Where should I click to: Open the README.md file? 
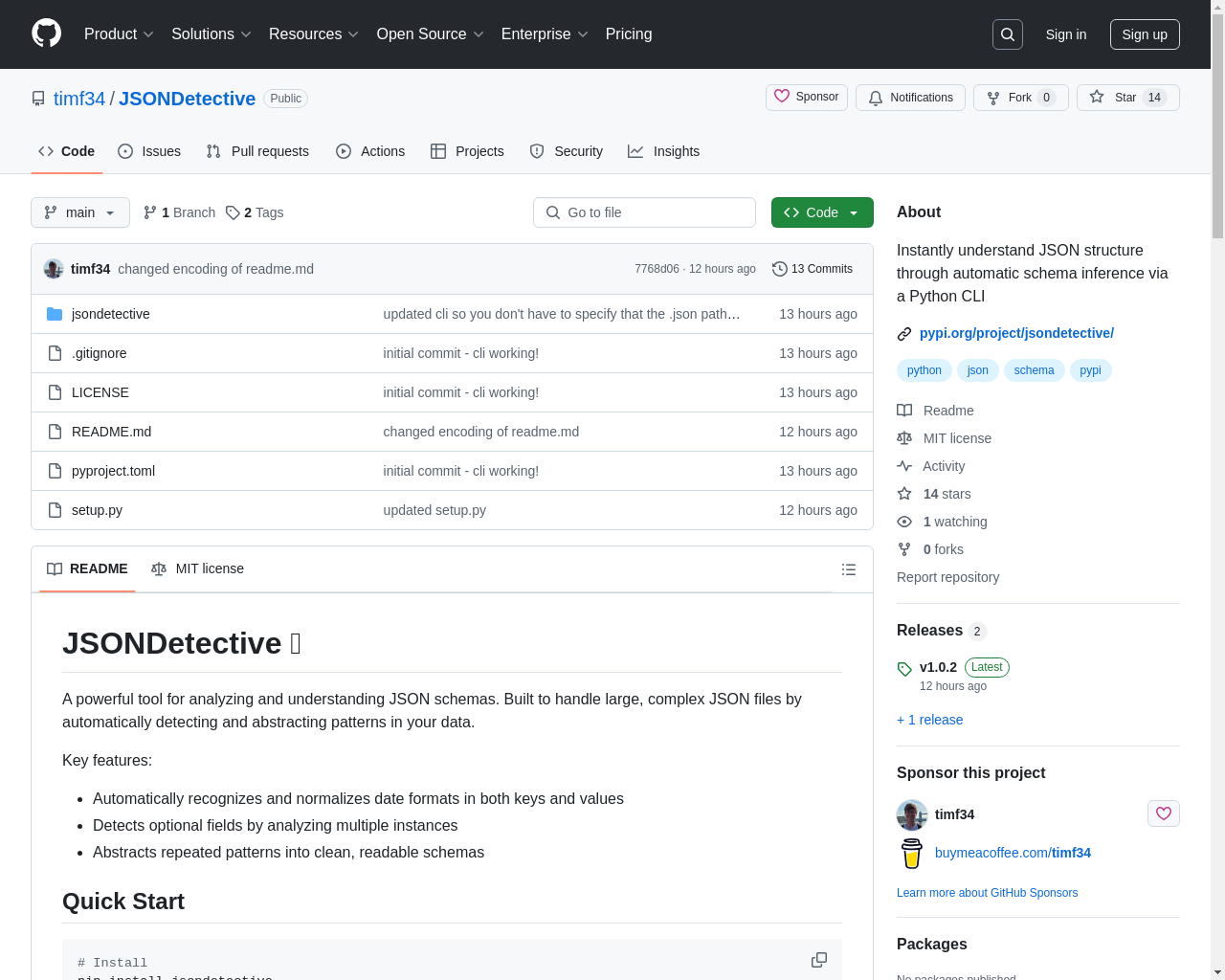112,432
